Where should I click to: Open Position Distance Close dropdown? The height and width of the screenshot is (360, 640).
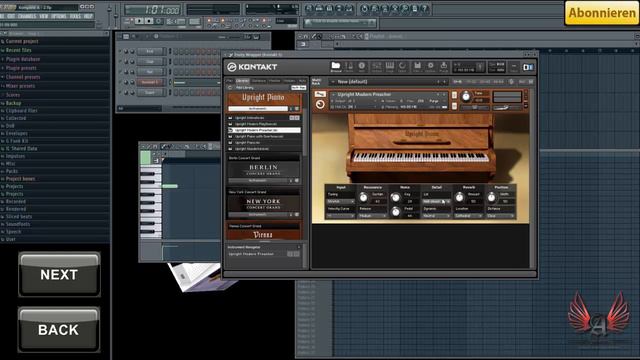pos(500,216)
